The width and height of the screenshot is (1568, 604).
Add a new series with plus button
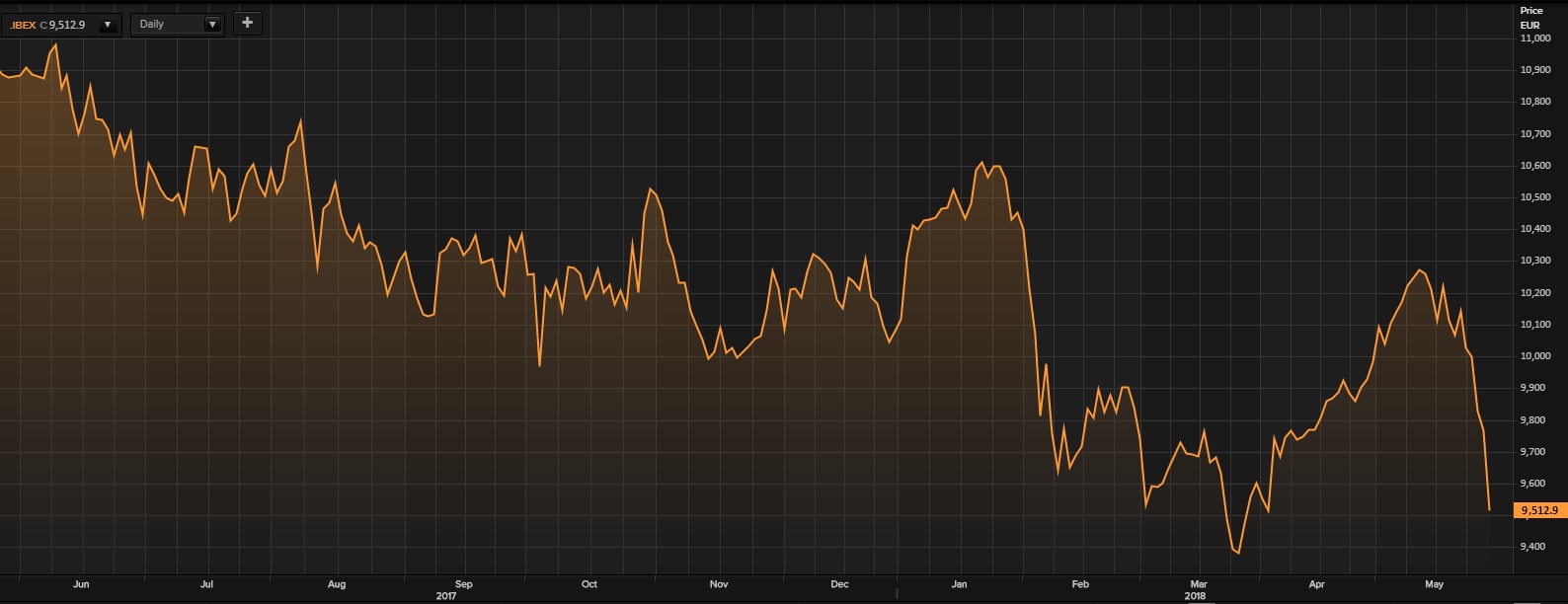click(248, 23)
